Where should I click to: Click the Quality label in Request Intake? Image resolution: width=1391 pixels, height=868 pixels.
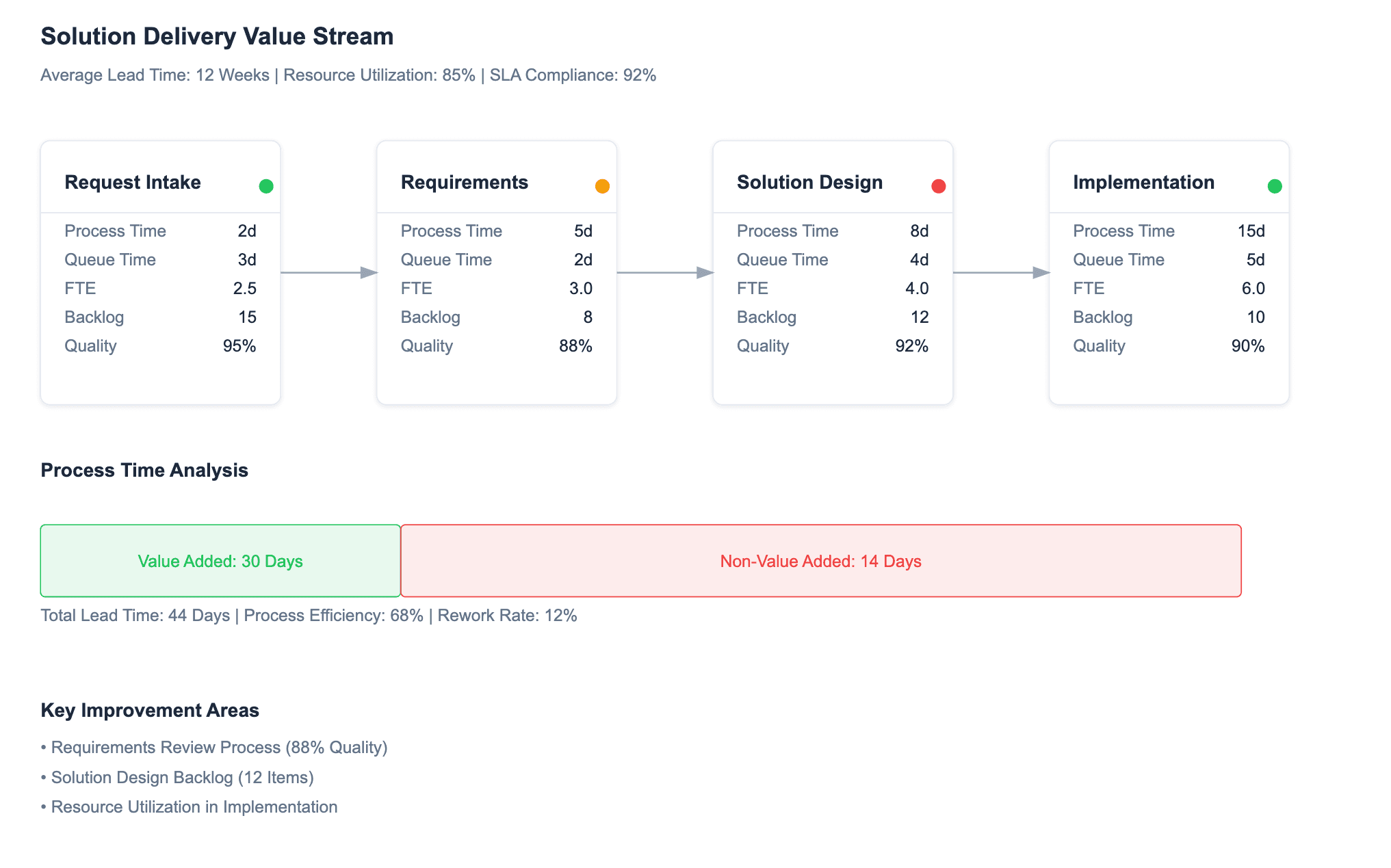pyautogui.click(x=90, y=346)
